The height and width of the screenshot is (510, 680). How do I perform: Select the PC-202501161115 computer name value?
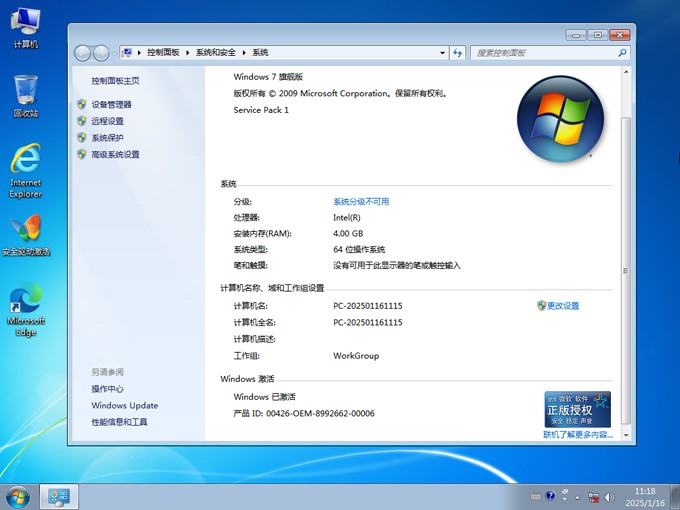click(368, 306)
